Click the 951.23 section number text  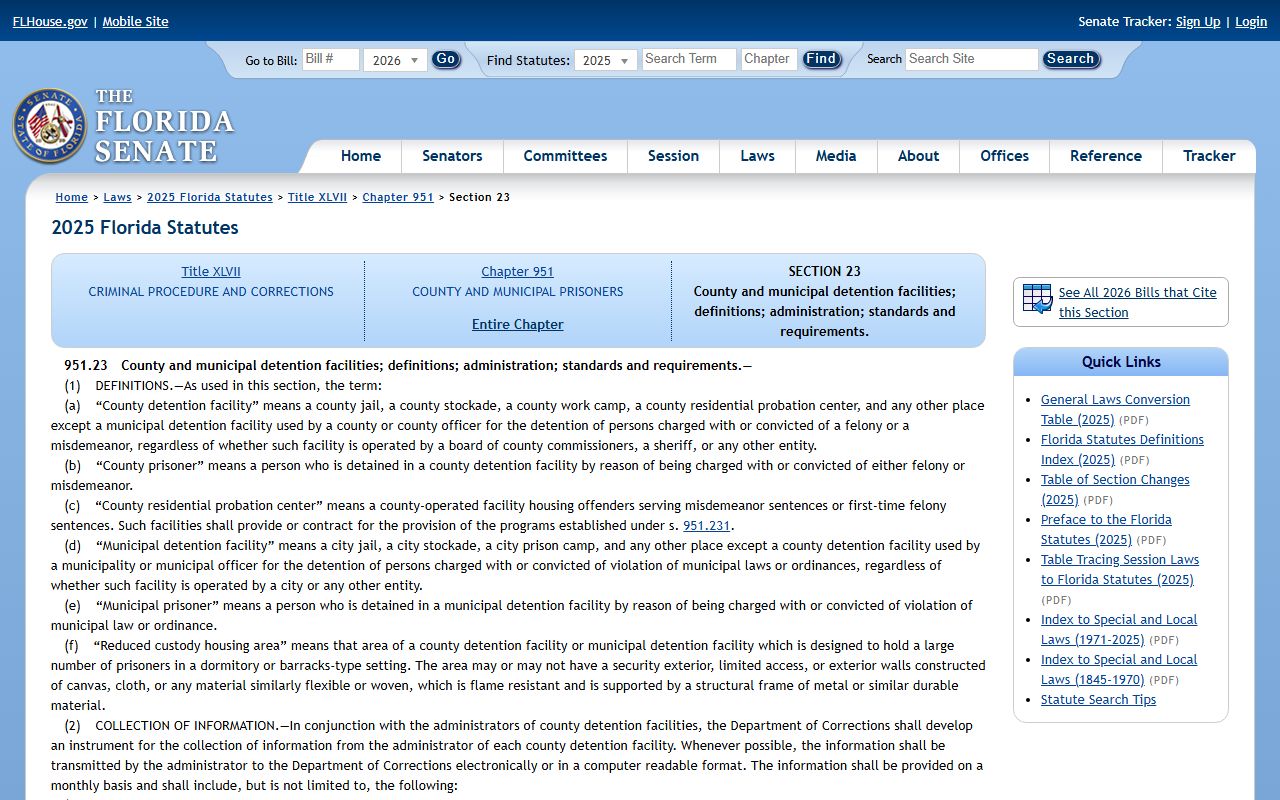pyautogui.click(x=86, y=365)
